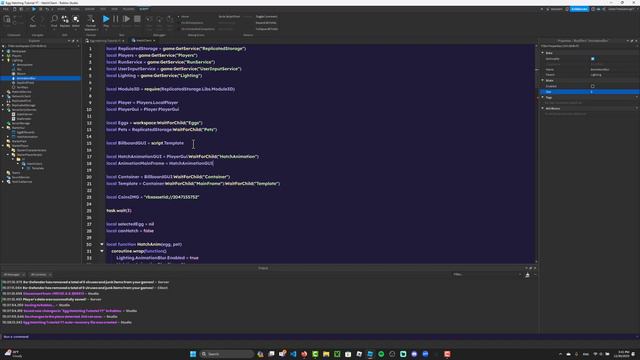Screen dimensions: 640x360
Task: Click the Filter workspace field in Explorer
Action: tap(40, 46)
